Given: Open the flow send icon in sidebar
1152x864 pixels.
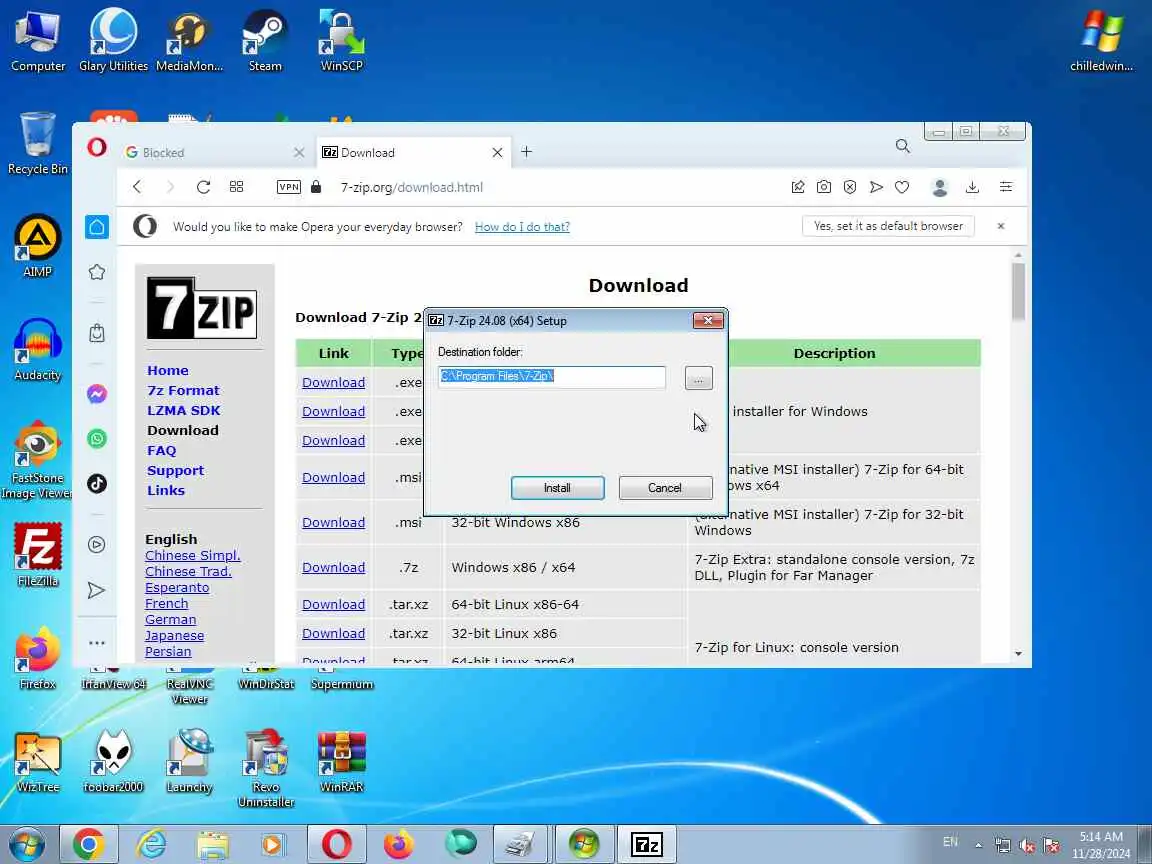Looking at the screenshot, I should click(x=97, y=590).
